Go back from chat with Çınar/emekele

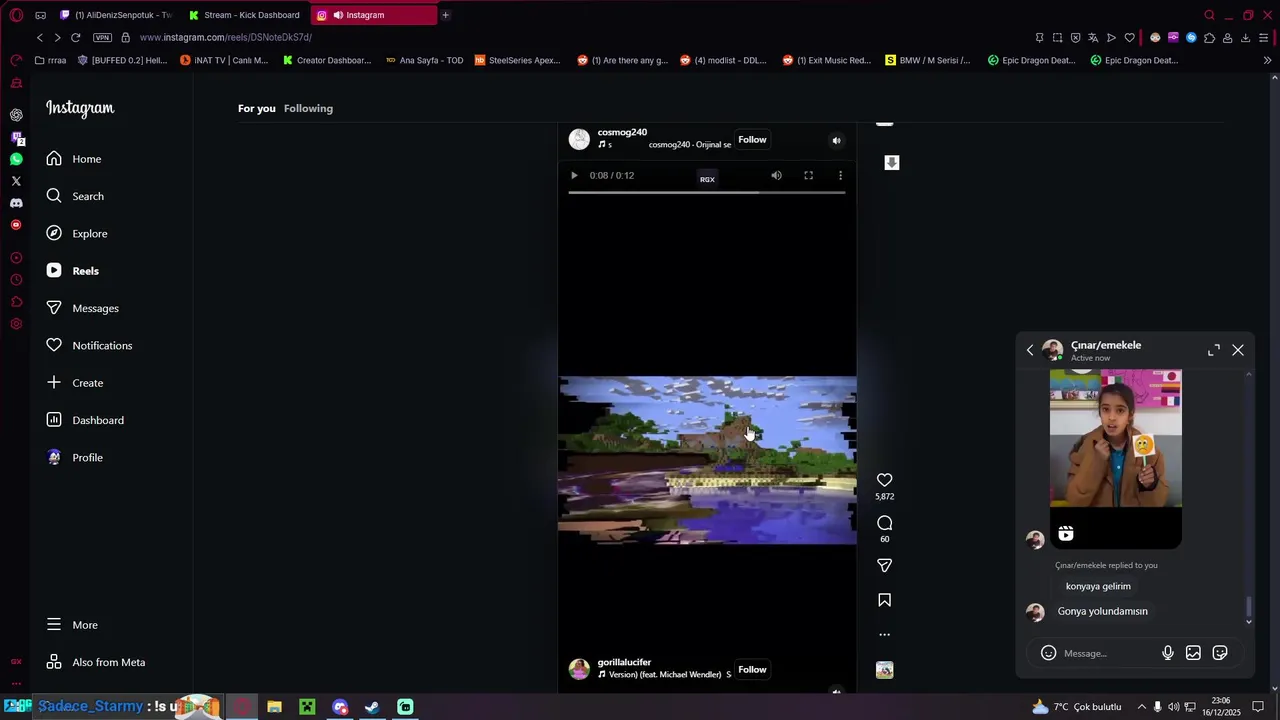tap(1030, 350)
